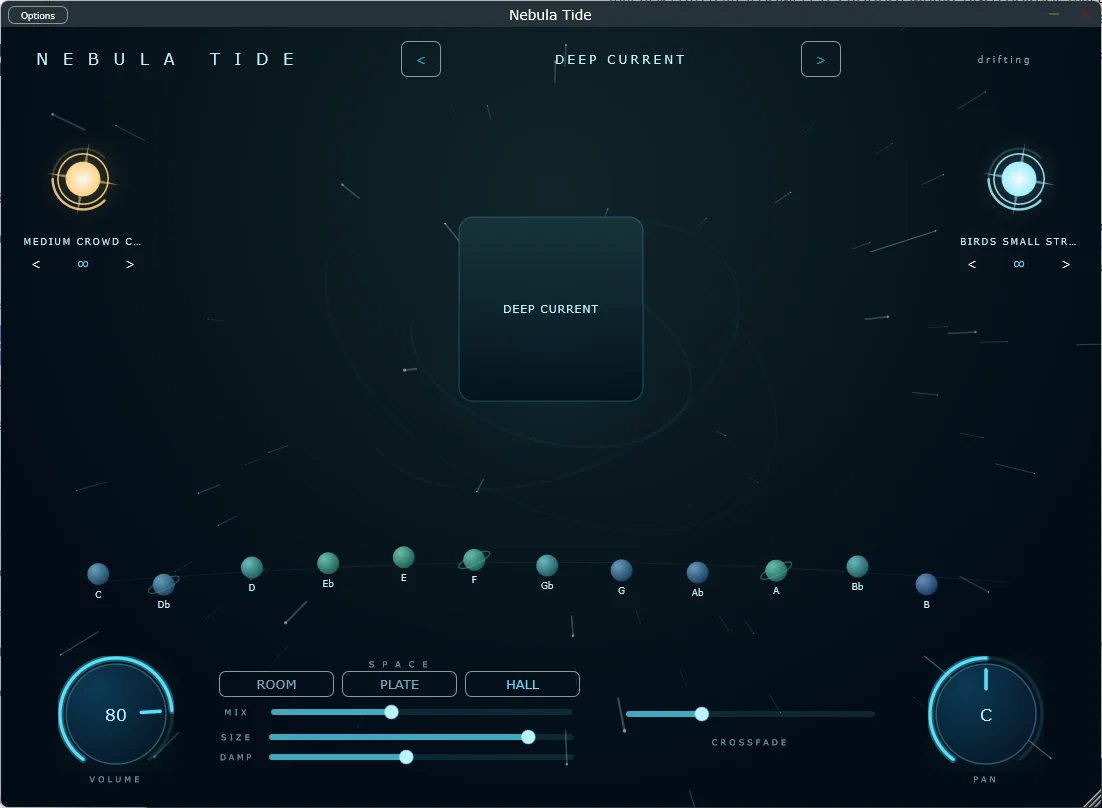Screen dimensions: 1102x808
Task: Click the central DEEP CURRENT pad
Action: [x=551, y=309]
